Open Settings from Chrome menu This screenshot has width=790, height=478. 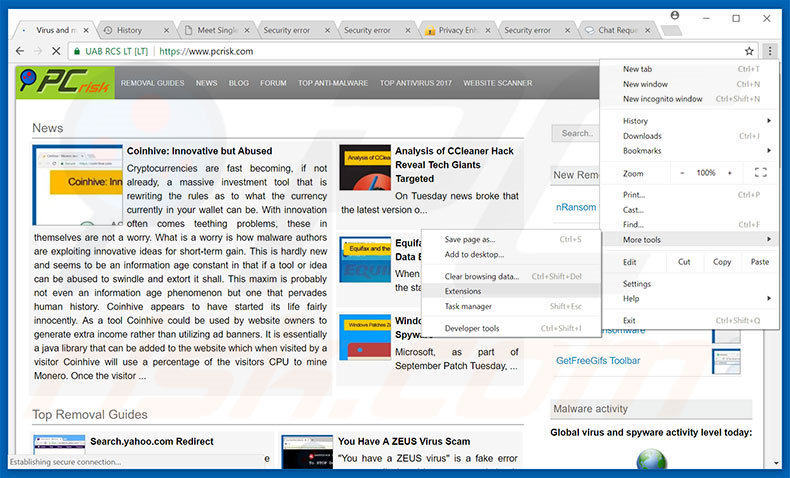(690, 284)
